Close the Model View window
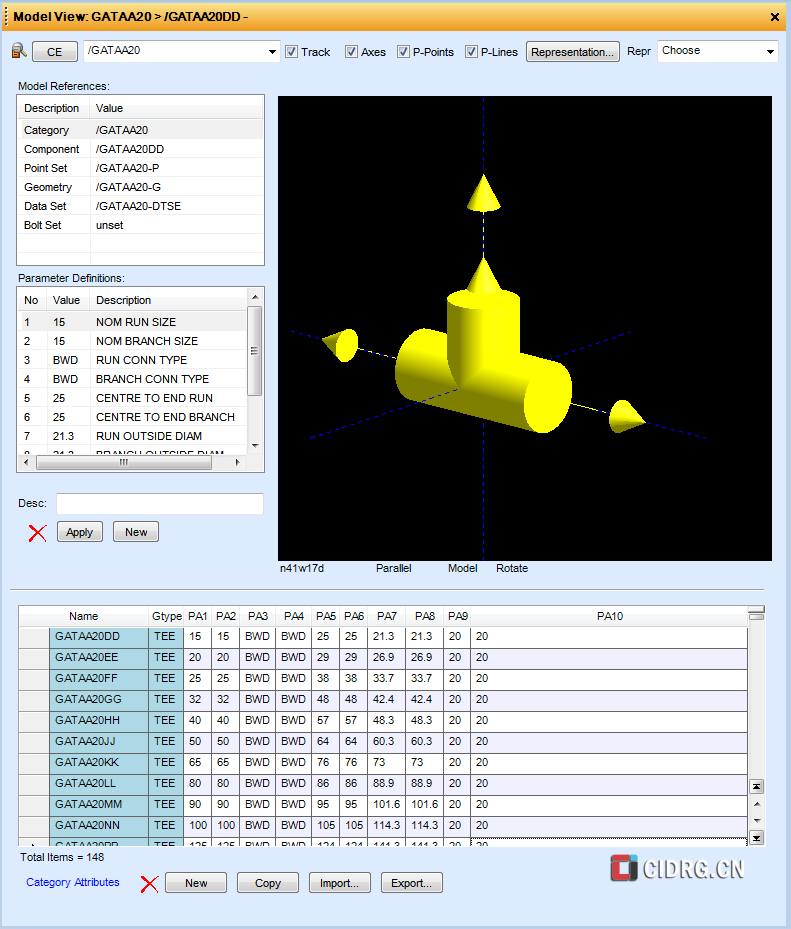 pyautogui.click(x=775, y=17)
